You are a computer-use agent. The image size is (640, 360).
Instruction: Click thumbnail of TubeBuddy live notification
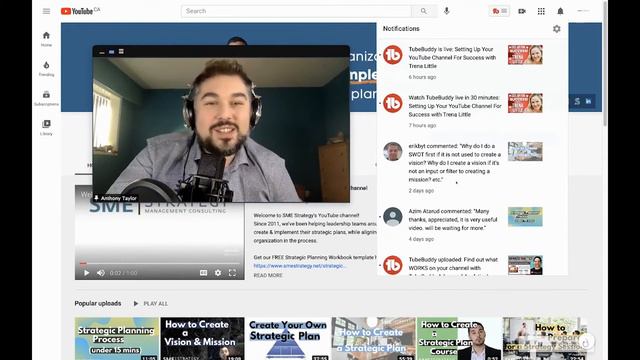pos(525,55)
